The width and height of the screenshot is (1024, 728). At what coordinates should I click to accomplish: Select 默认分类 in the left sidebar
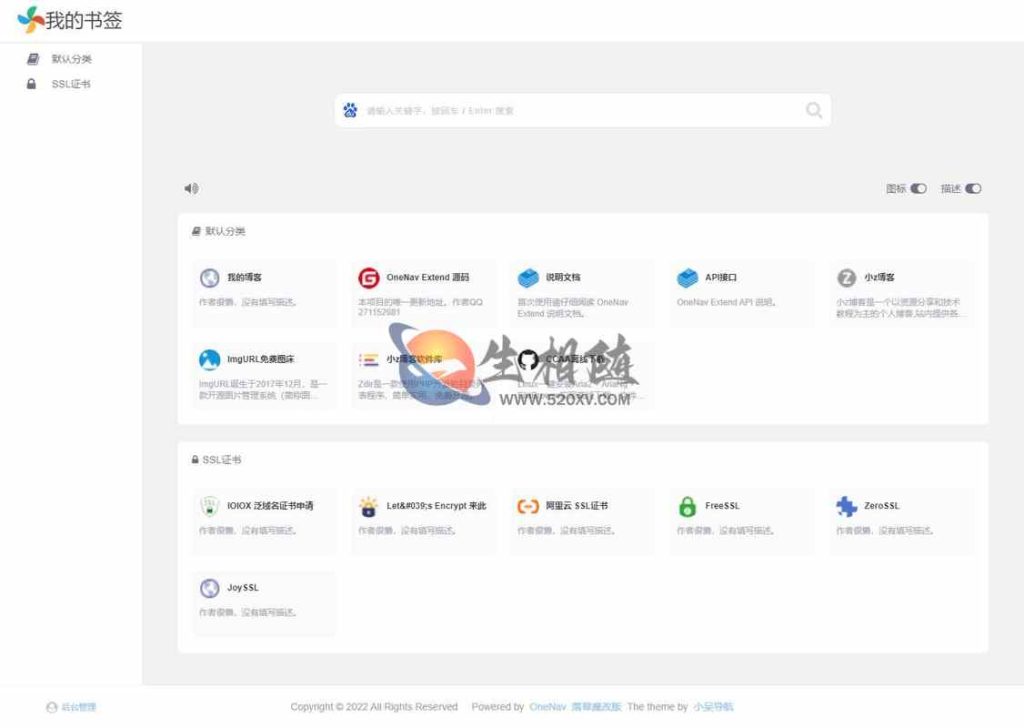(71, 59)
